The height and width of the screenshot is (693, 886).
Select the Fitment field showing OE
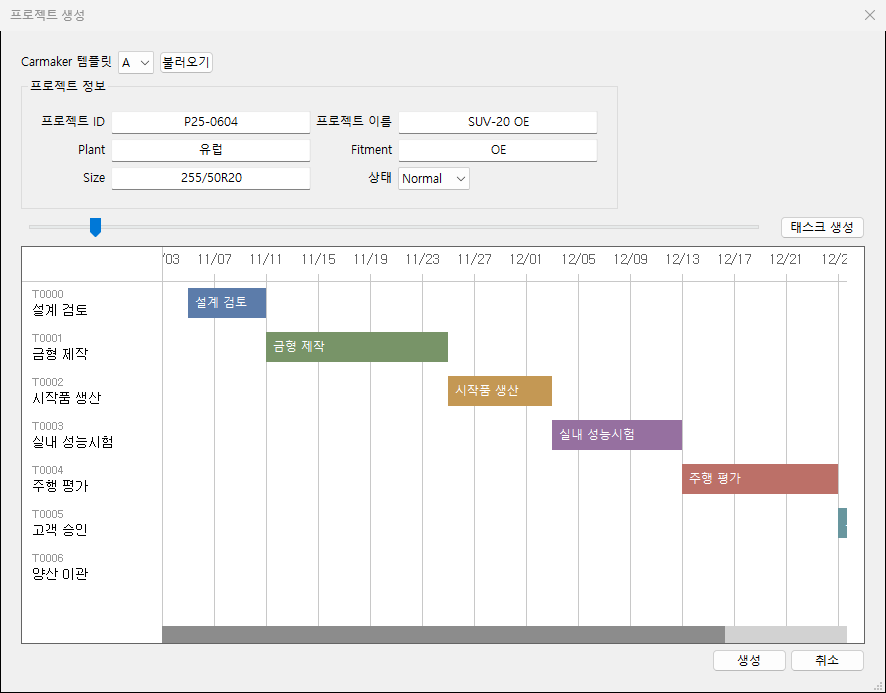pyautogui.click(x=498, y=150)
